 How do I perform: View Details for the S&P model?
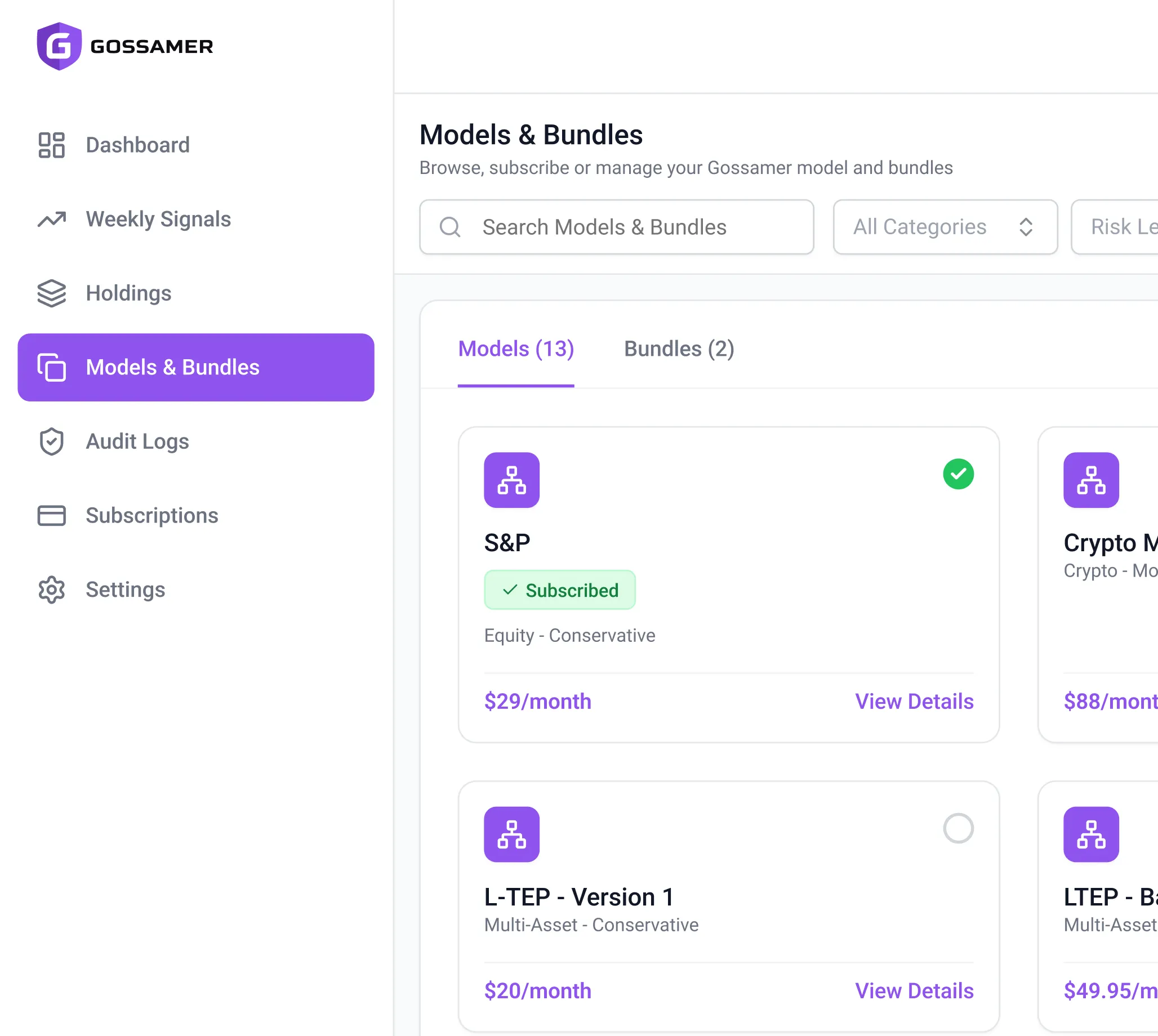tap(914, 702)
